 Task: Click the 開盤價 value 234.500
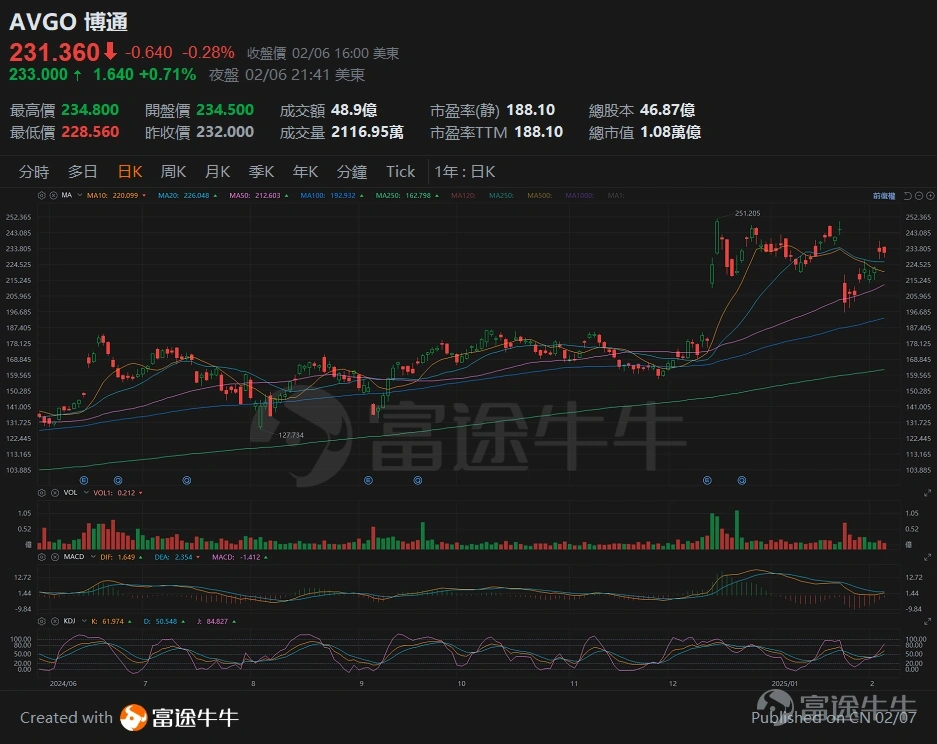tap(225, 110)
